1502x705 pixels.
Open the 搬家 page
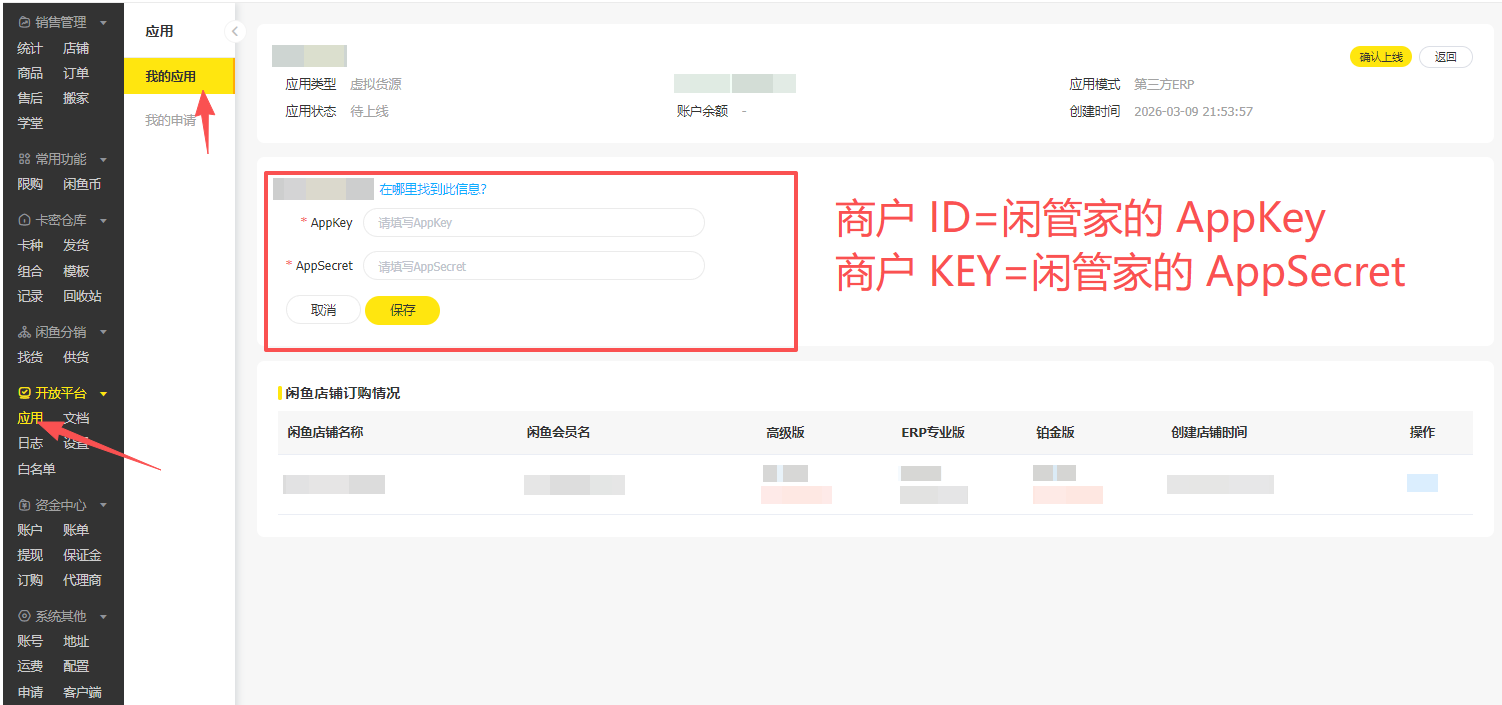tap(76, 98)
